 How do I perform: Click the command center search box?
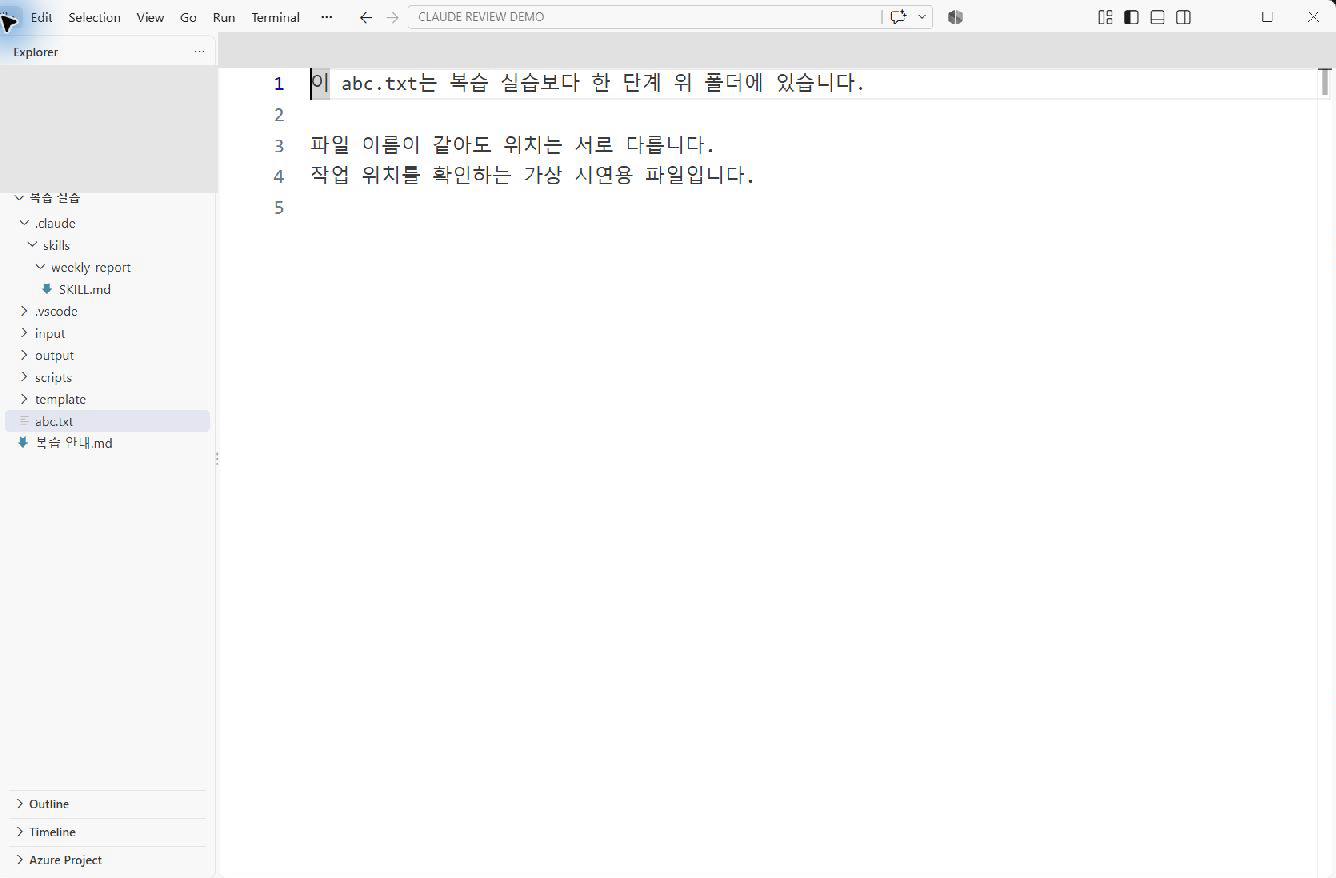(645, 17)
